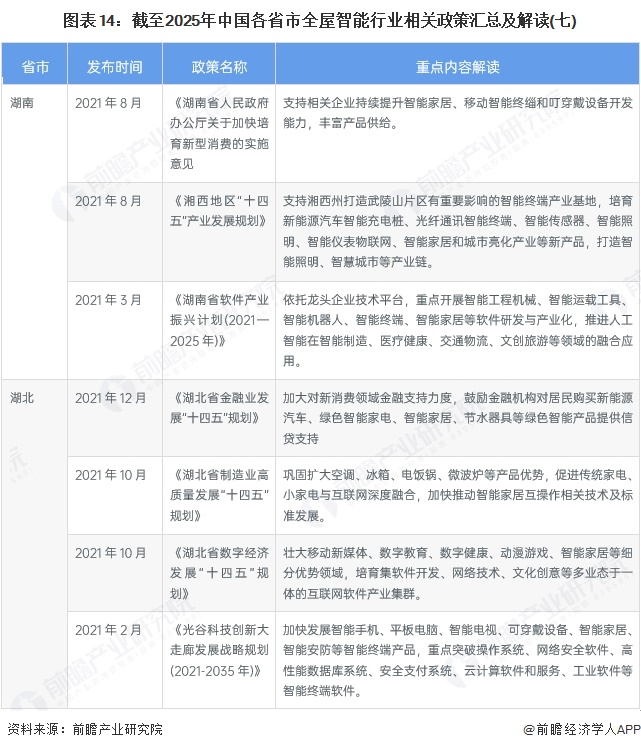Screen dimensions: 641x750
Task: Click the 省市 column header
Action: [35, 67]
